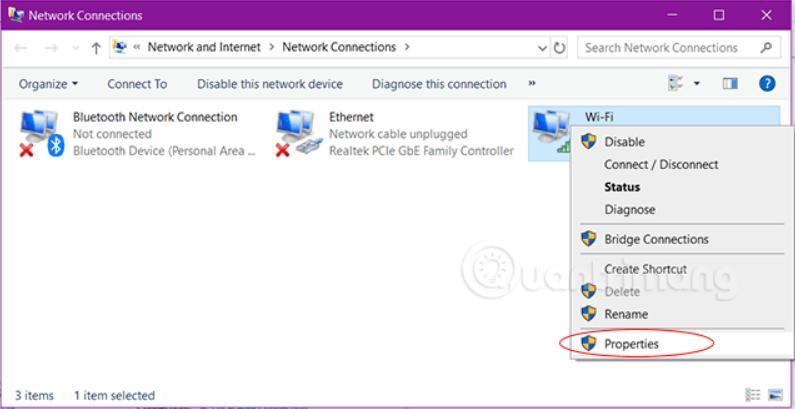Click the search magnifier icon
This screenshot has height=409, width=795.
[x=766, y=47]
